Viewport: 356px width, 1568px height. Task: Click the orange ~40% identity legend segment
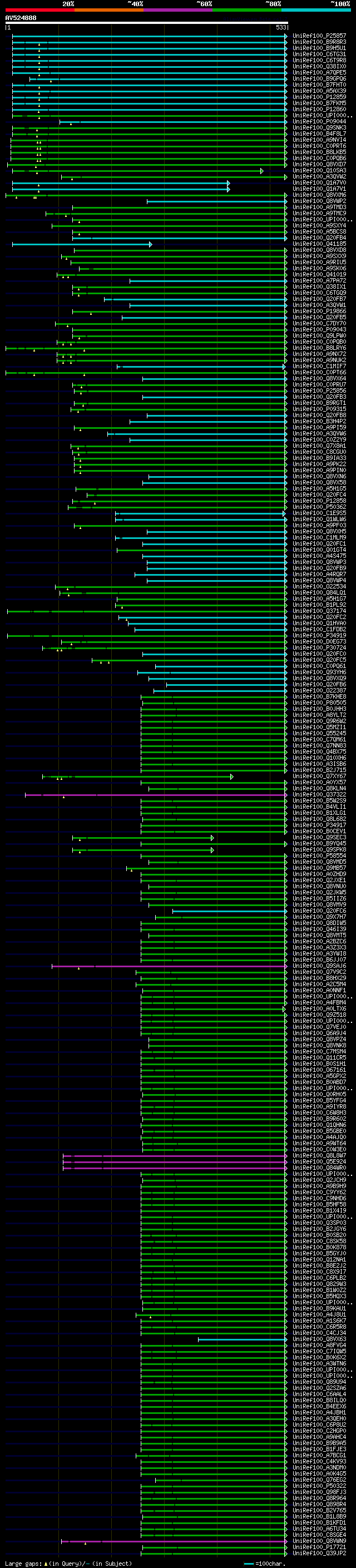coord(109,10)
